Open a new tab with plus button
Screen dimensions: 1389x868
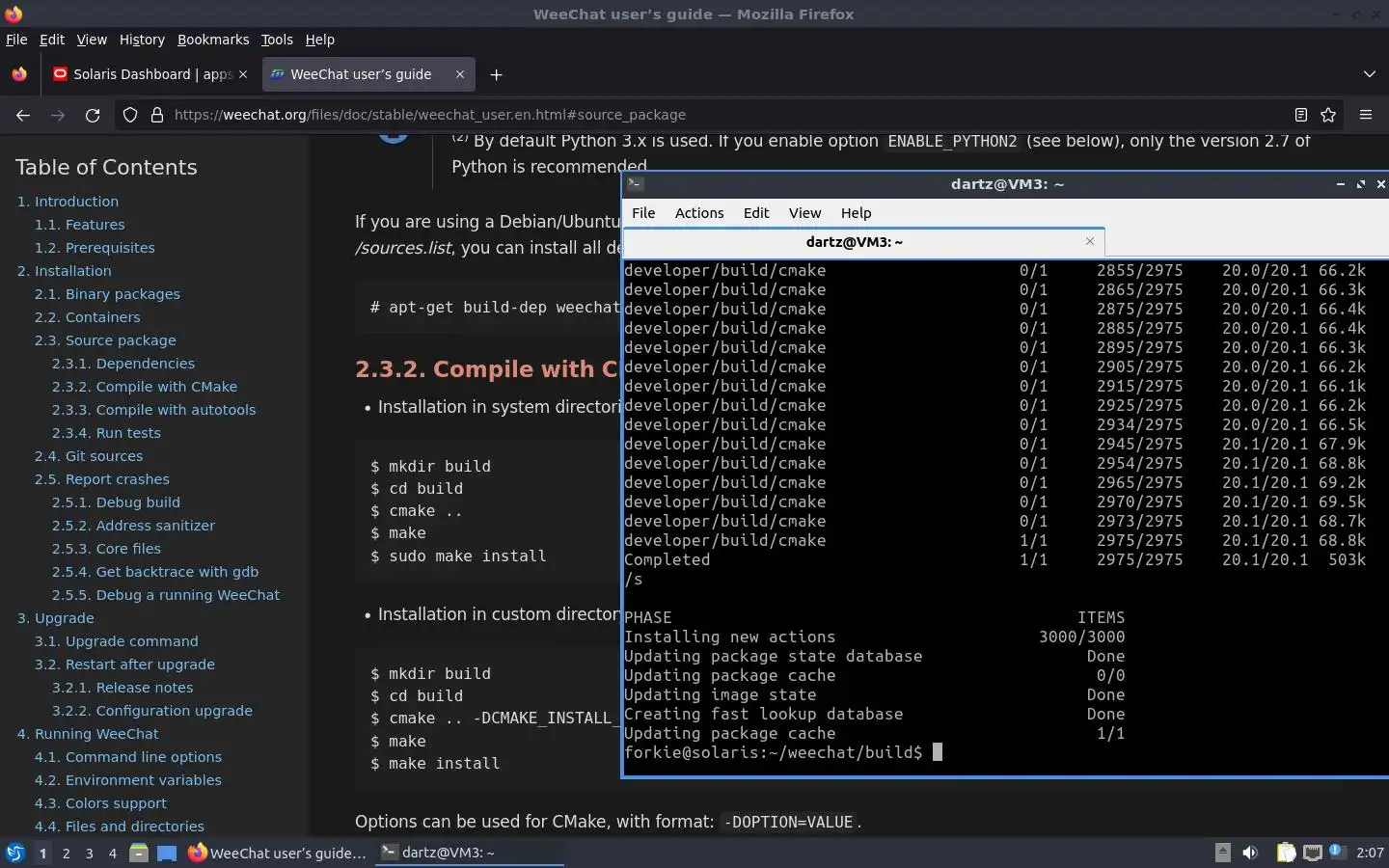[x=496, y=74]
